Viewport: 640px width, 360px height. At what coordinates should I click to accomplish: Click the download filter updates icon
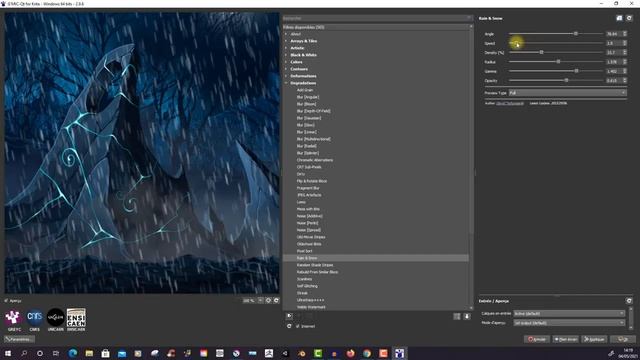467,316
